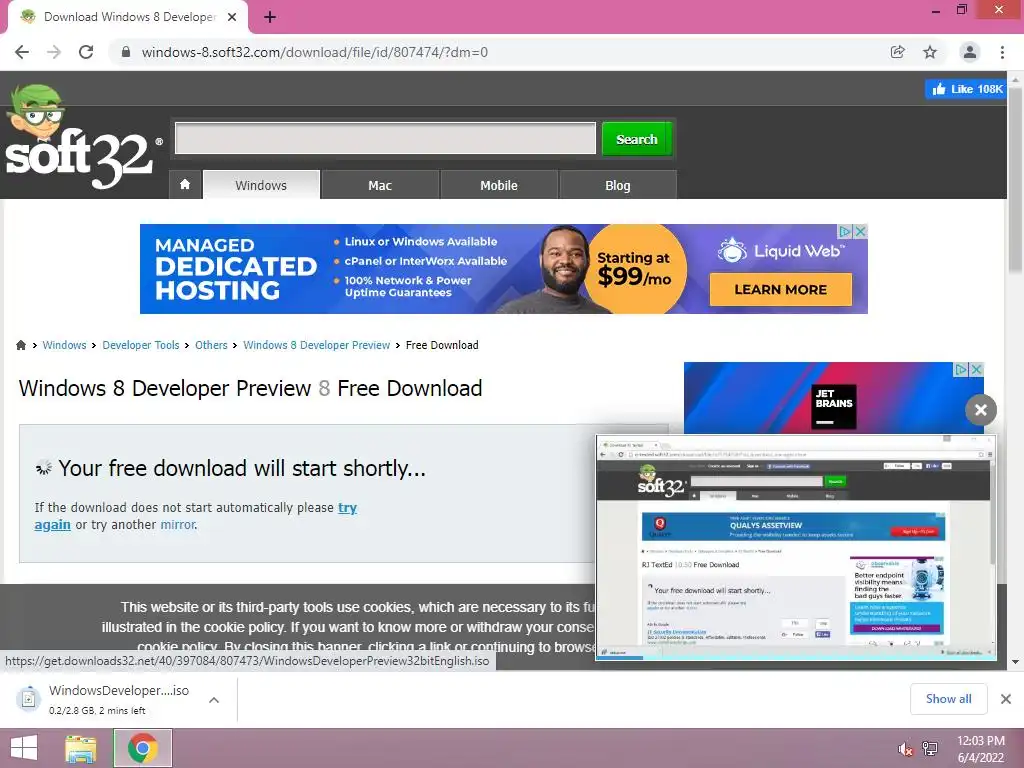Click the green Search button
1024x768 pixels.
pyautogui.click(x=637, y=139)
